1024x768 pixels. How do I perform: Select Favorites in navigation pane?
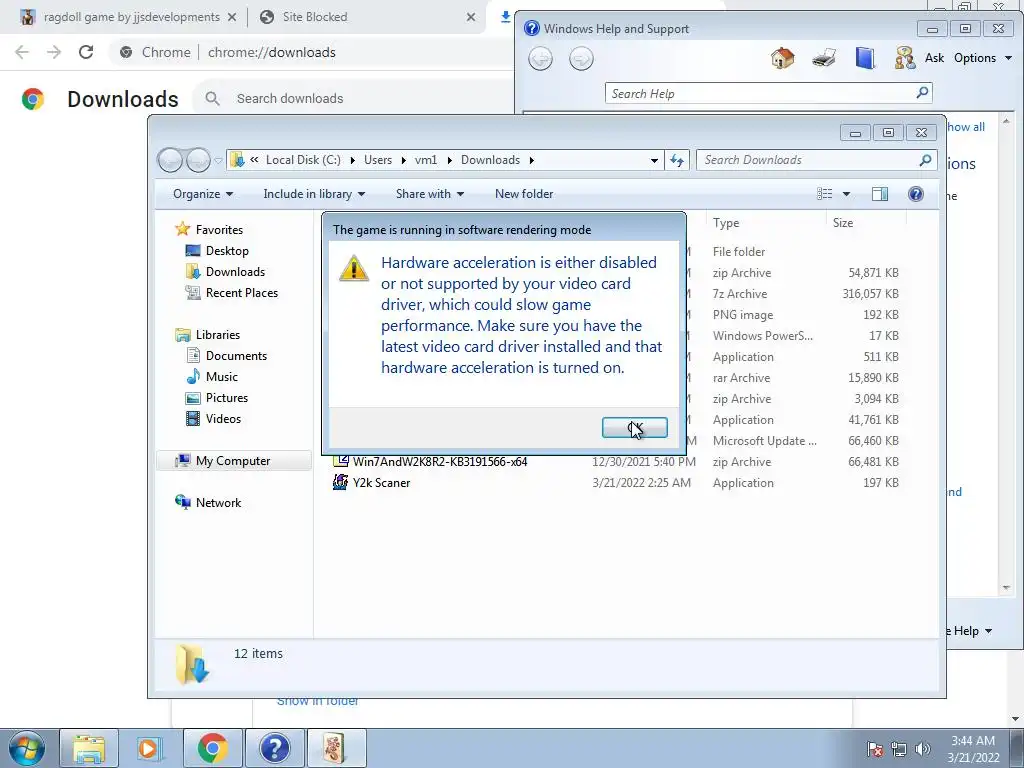point(219,230)
